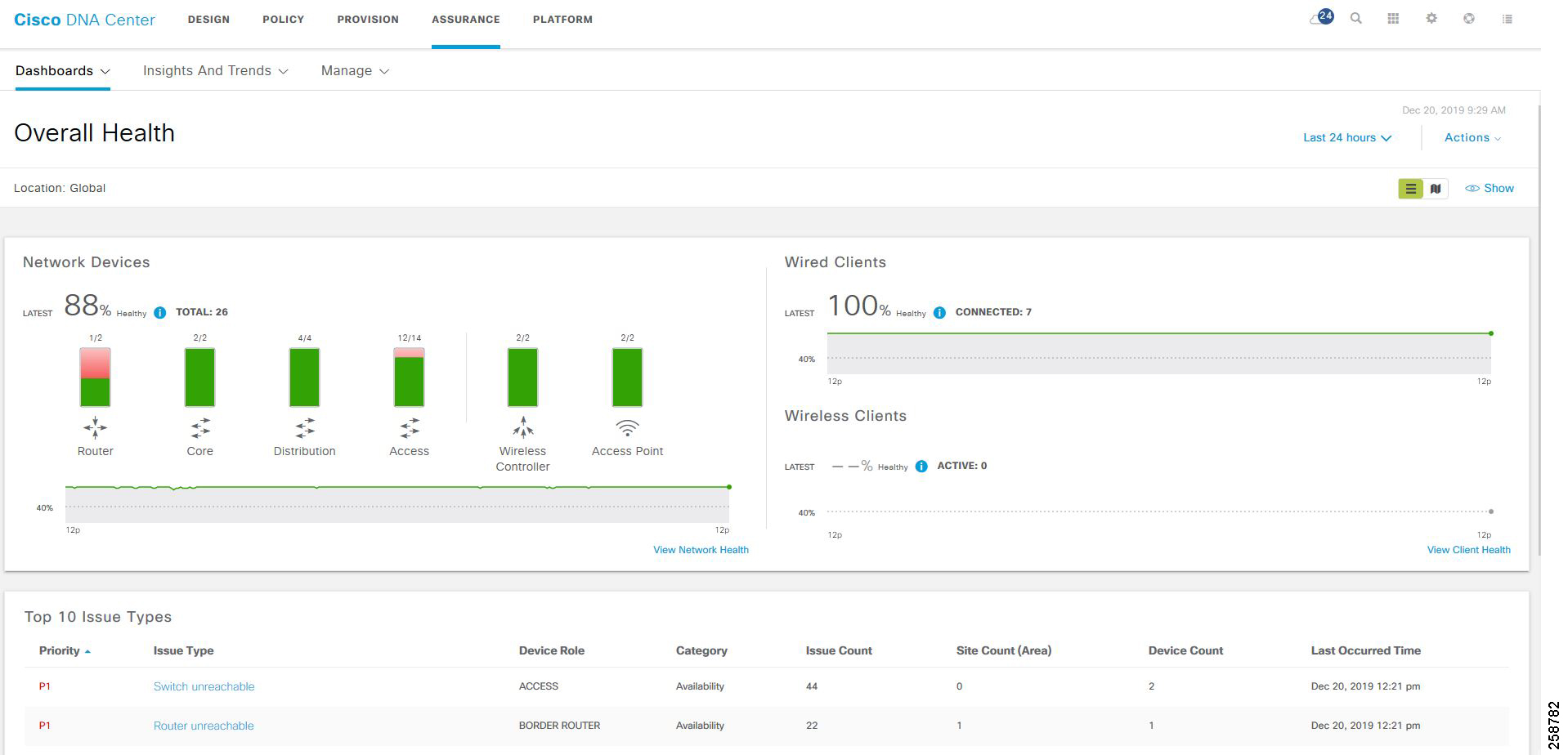Screen dimensions: 1568x755
Task: Click the Wireless Controller health bar
Action: coord(522,377)
